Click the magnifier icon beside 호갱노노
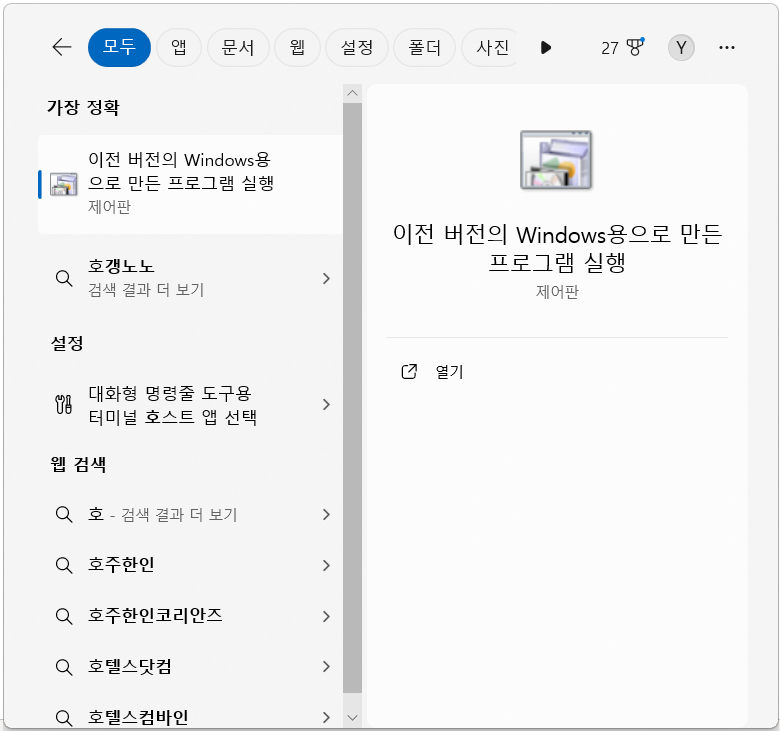This screenshot has height=731, width=780. 64,278
